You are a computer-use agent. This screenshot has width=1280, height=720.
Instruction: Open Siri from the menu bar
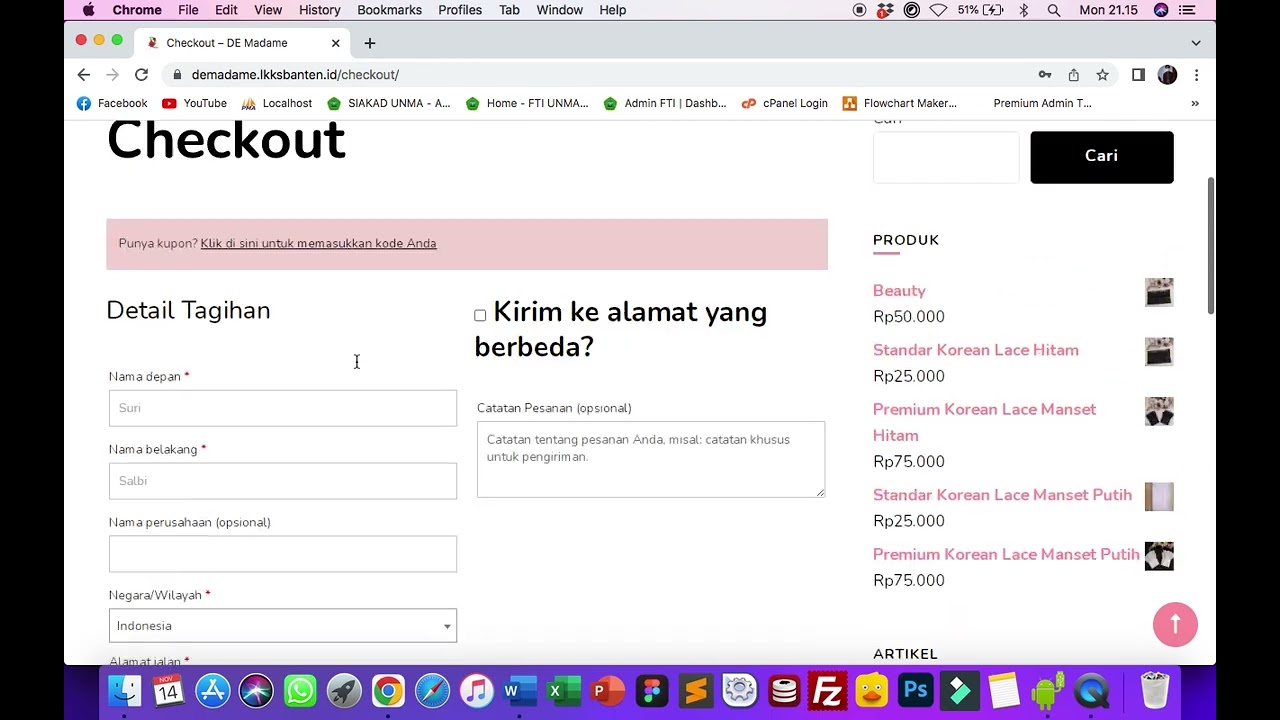click(x=1161, y=10)
